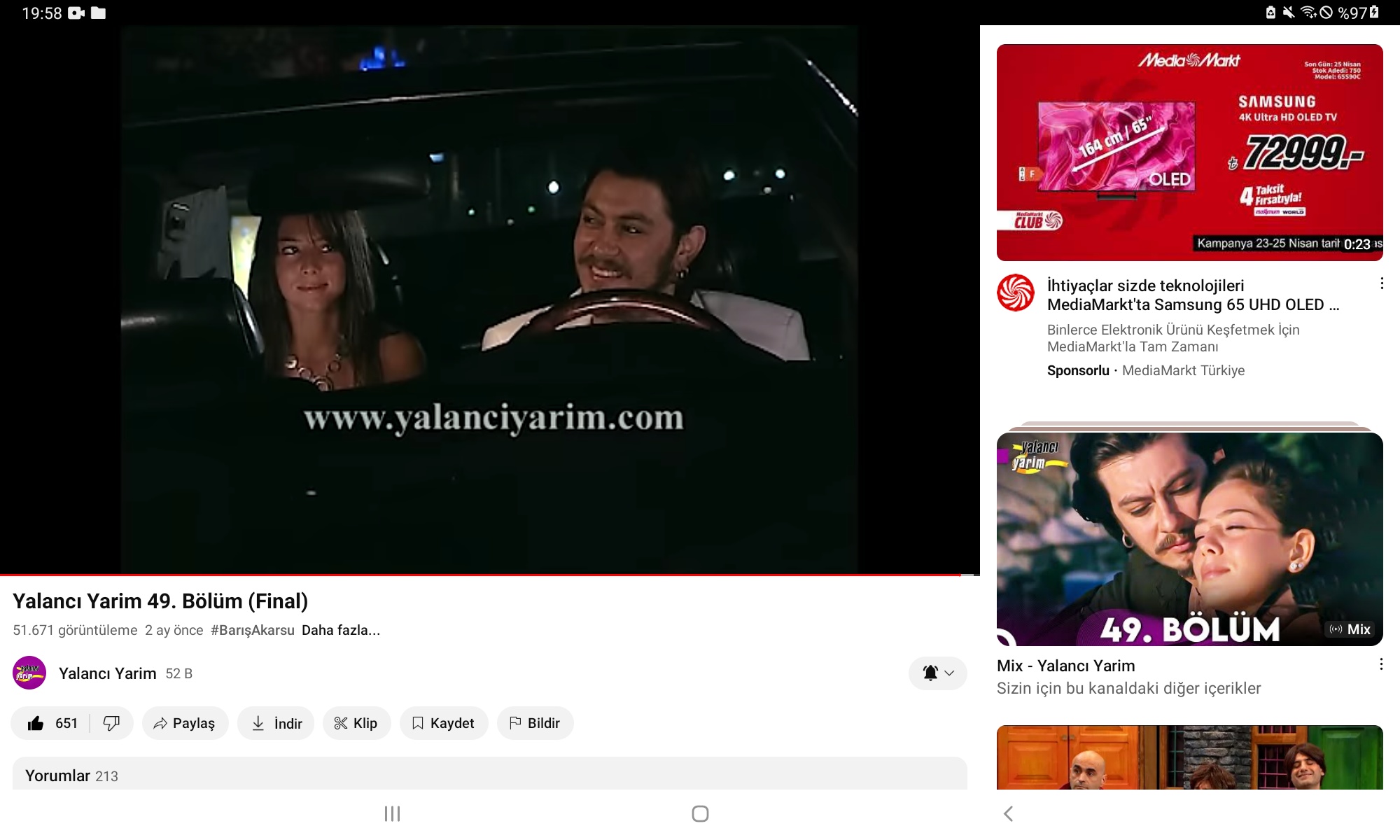
Task: Tap the Wi-Fi status icon
Action: (1308, 13)
